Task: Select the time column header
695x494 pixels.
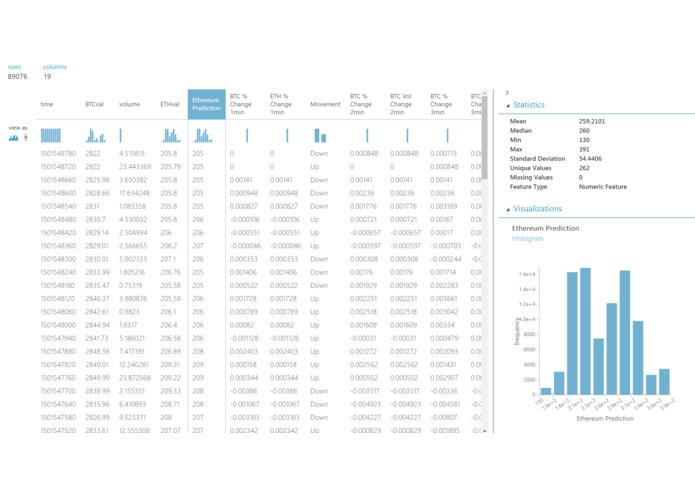Action: 47,104
